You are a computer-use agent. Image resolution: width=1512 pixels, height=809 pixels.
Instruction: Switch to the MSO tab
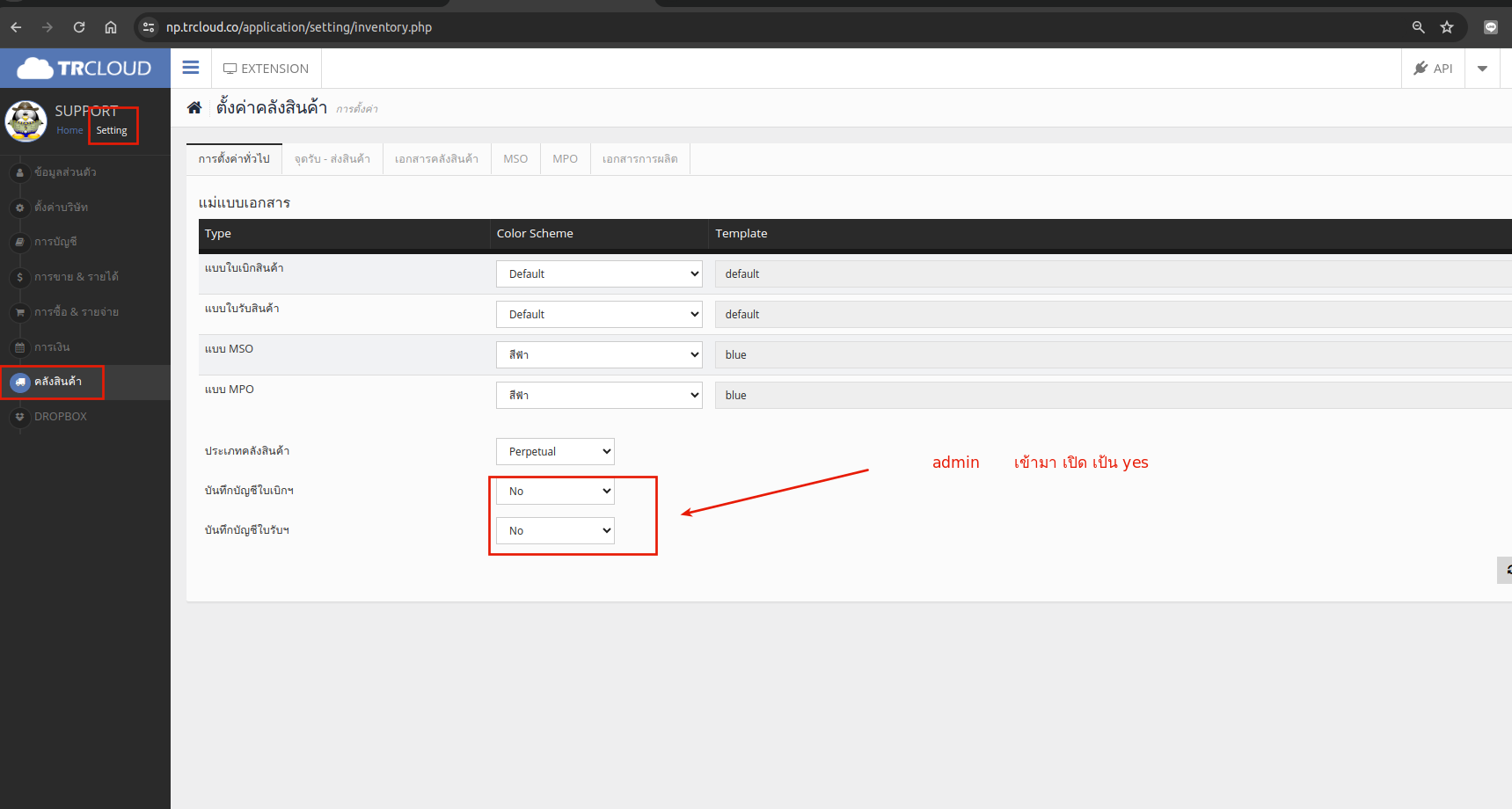(x=515, y=159)
